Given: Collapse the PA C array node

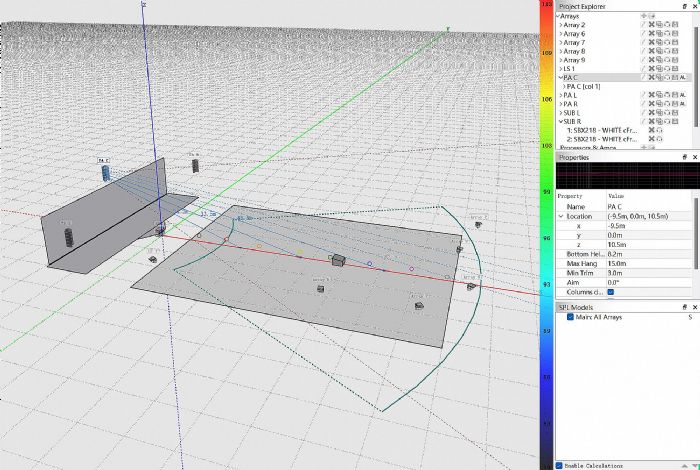Looking at the screenshot, I should pos(560,77).
